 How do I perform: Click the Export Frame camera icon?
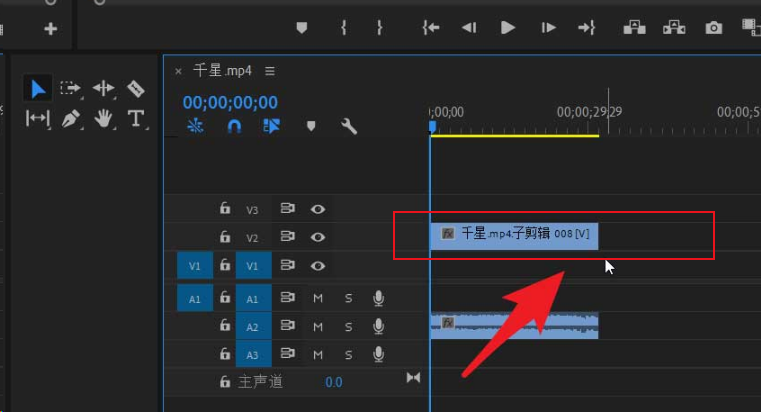coord(713,28)
